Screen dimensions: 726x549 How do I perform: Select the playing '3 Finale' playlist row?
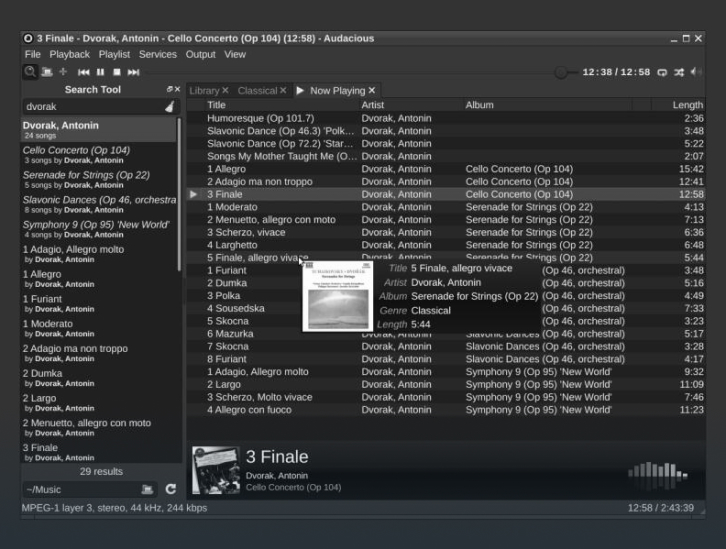[x=446, y=194]
